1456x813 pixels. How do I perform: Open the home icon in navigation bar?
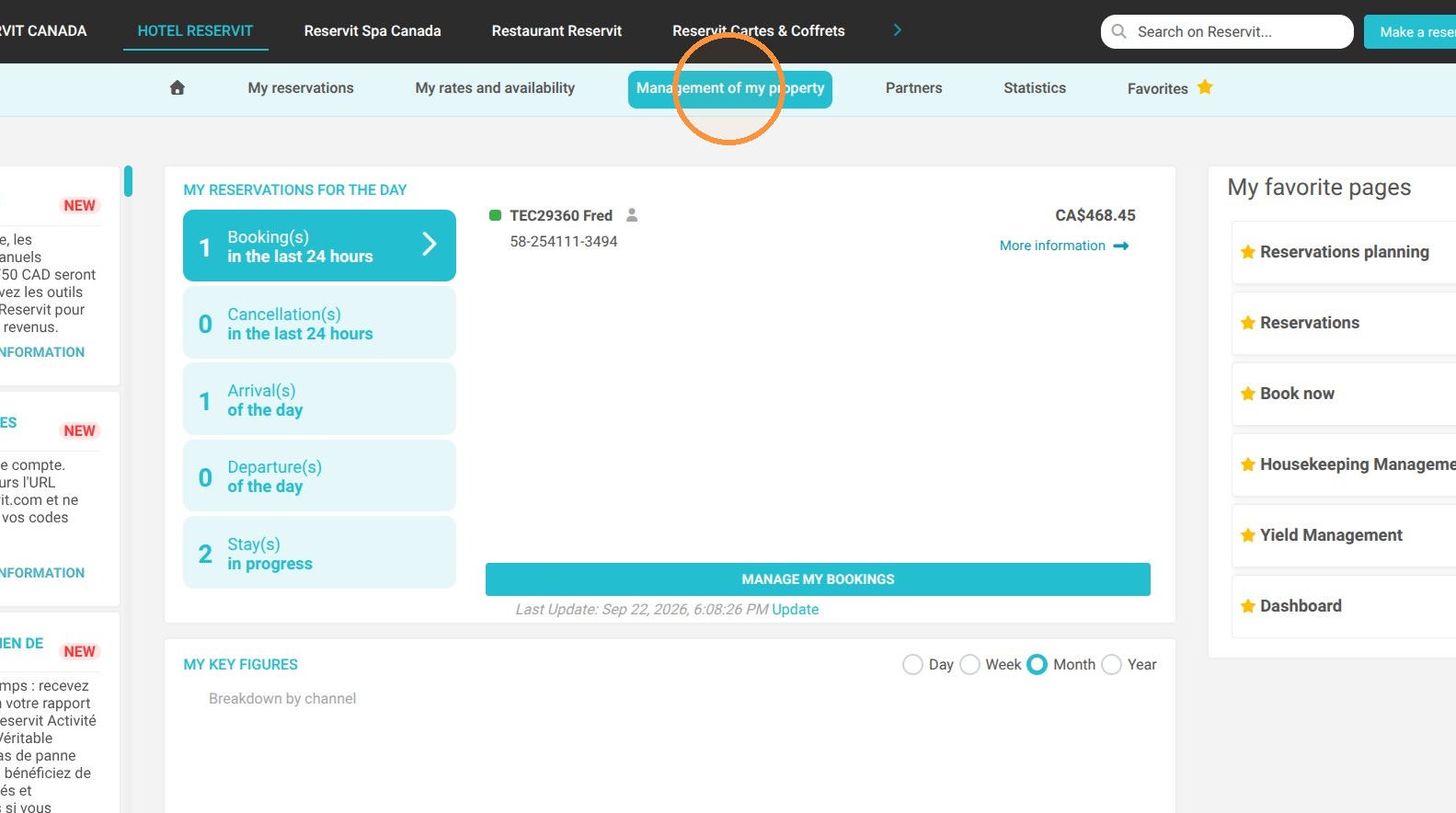[x=178, y=87]
